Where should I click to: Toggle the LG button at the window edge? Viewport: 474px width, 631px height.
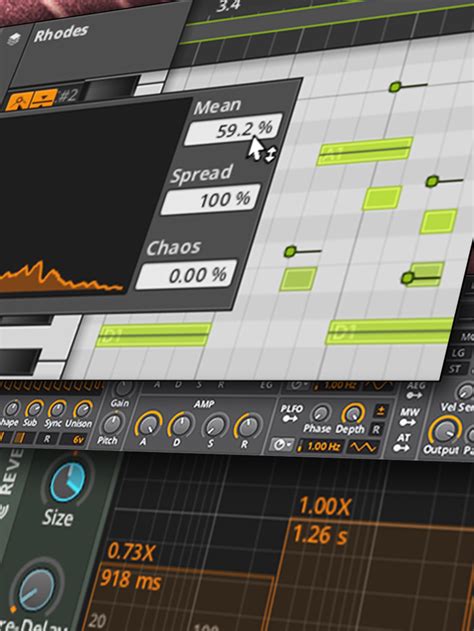click(458, 353)
